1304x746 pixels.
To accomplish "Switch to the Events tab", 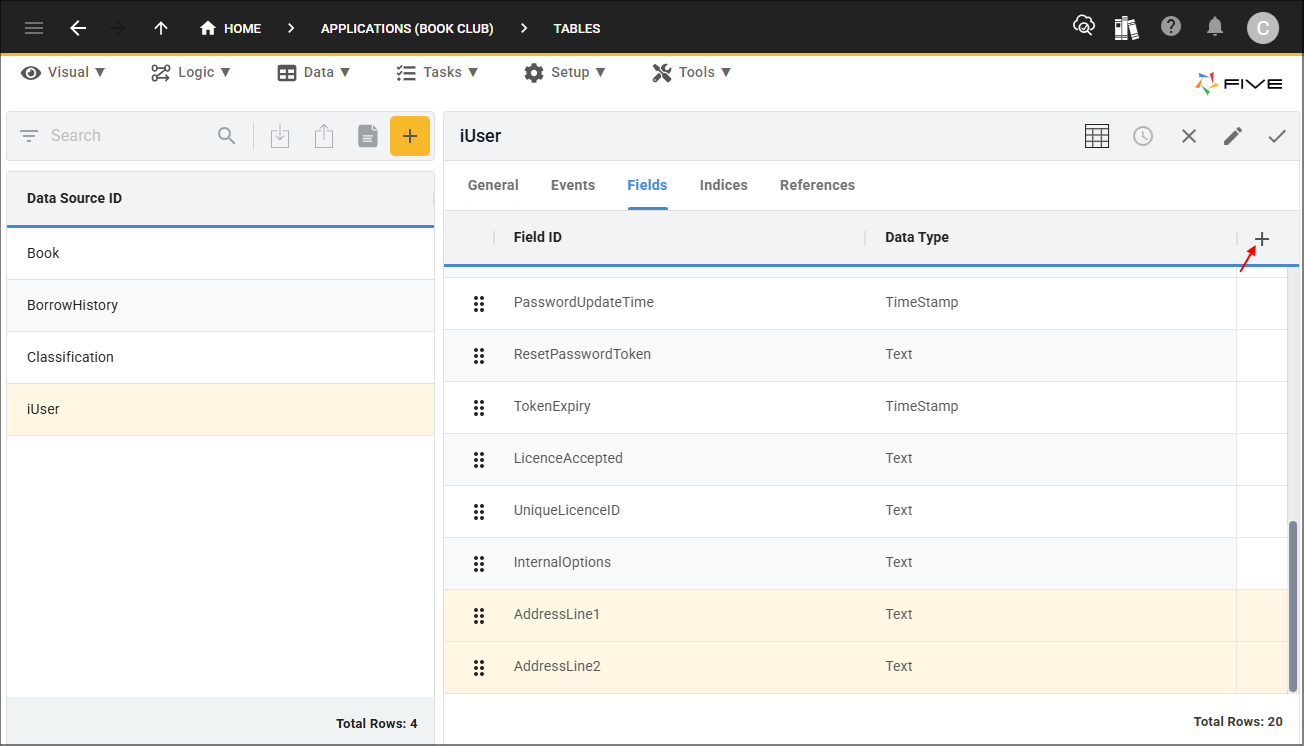I will (573, 185).
